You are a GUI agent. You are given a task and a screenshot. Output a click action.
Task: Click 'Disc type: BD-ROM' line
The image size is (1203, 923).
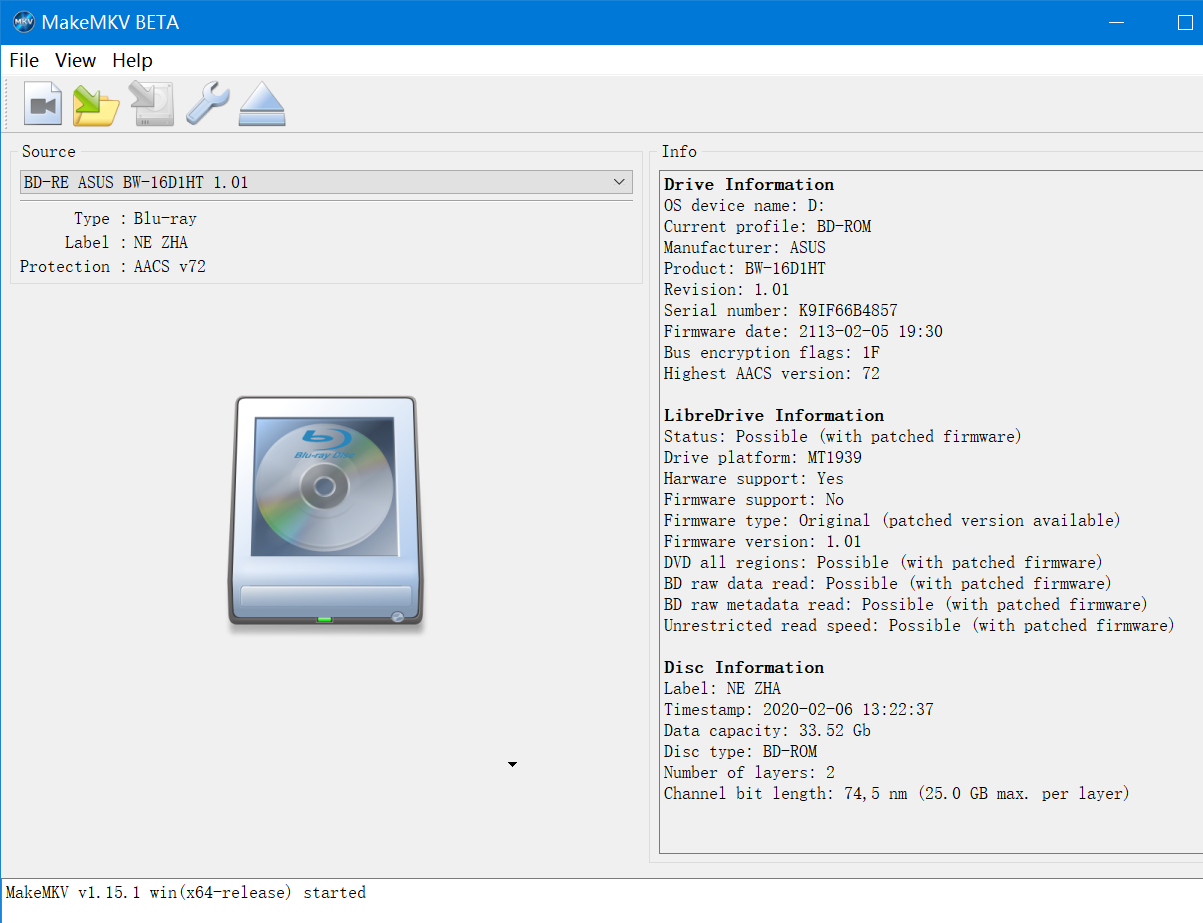[740, 751]
